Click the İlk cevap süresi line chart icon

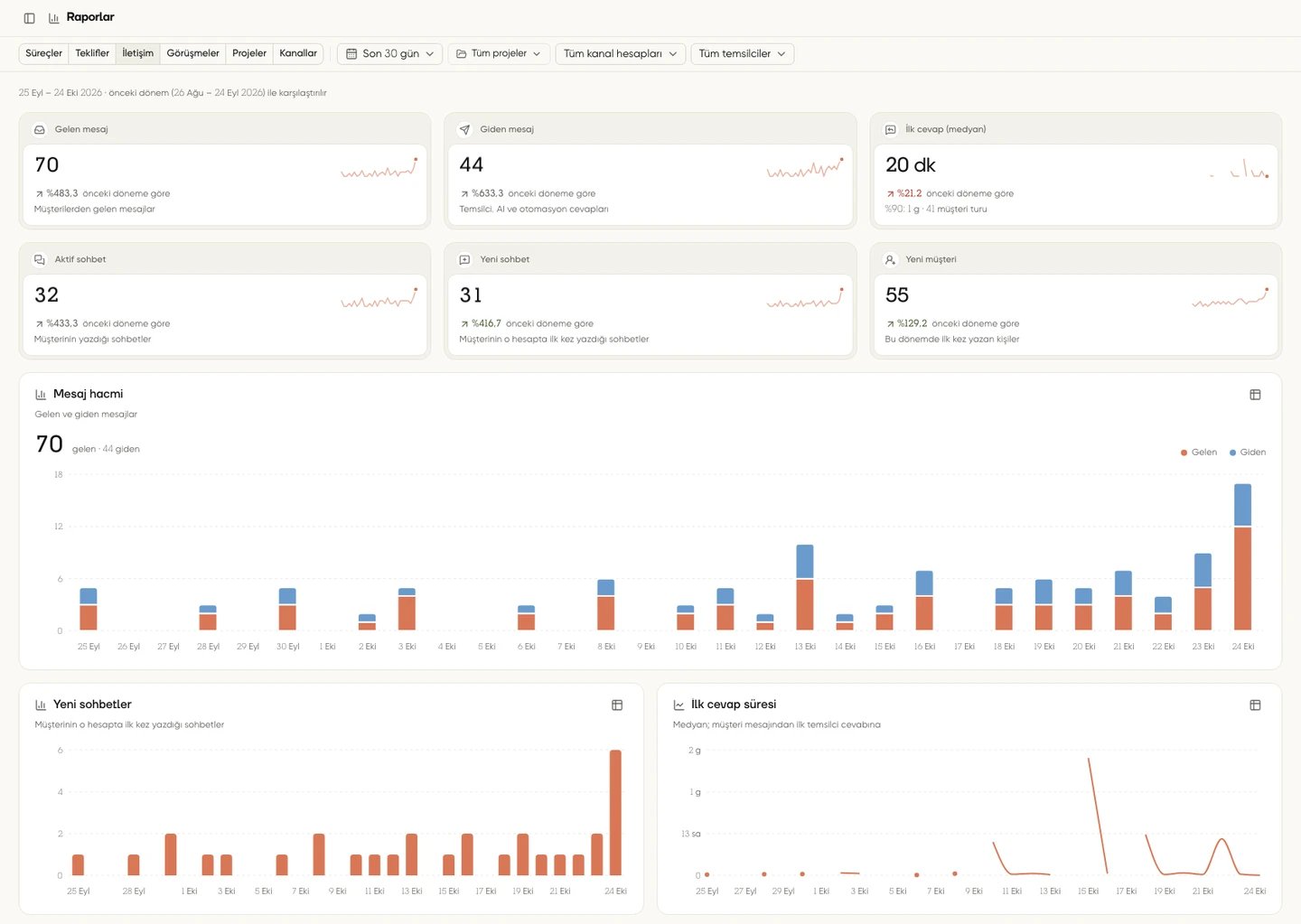[679, 705]
